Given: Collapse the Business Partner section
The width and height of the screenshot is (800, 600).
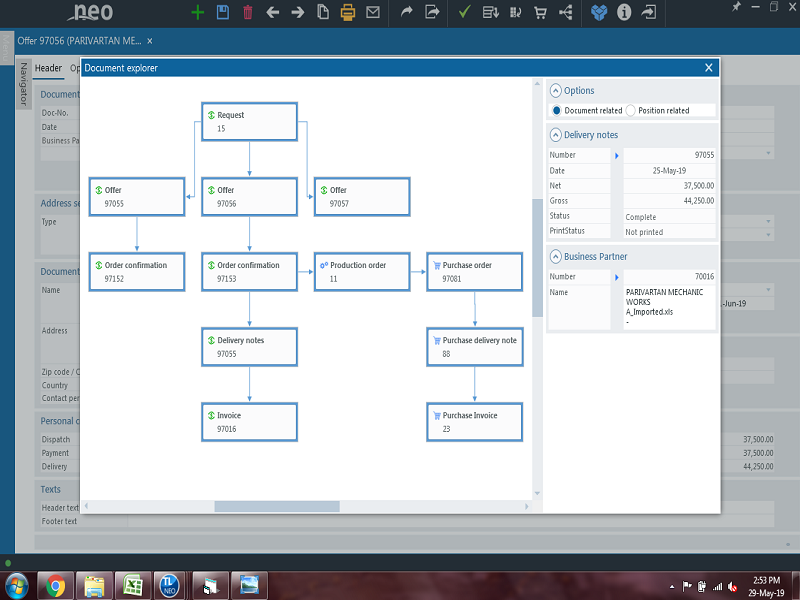Looking at the screenshot, I should pyautogui.click(x=556, y=256).
